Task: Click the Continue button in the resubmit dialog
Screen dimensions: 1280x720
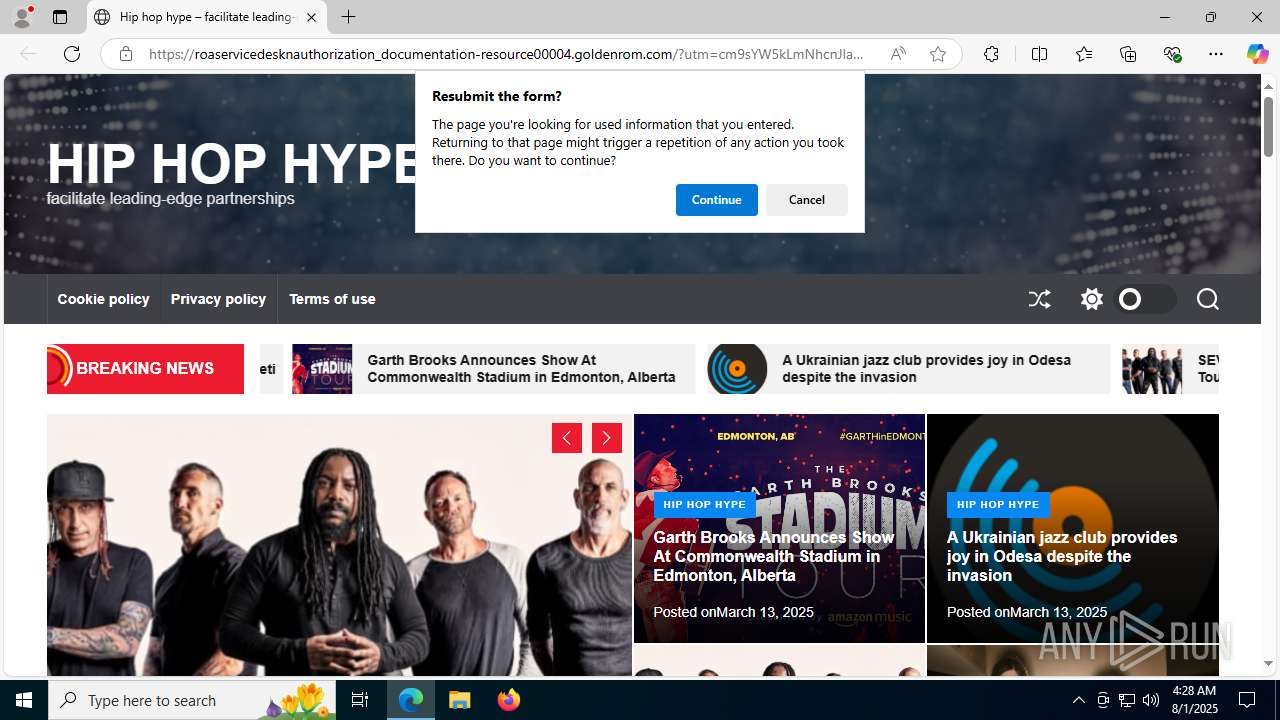Action: 716,200
